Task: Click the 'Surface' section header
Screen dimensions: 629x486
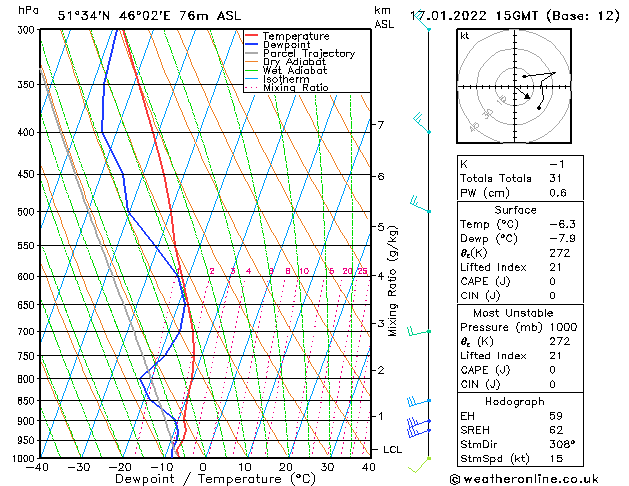Action: [515, 210]
